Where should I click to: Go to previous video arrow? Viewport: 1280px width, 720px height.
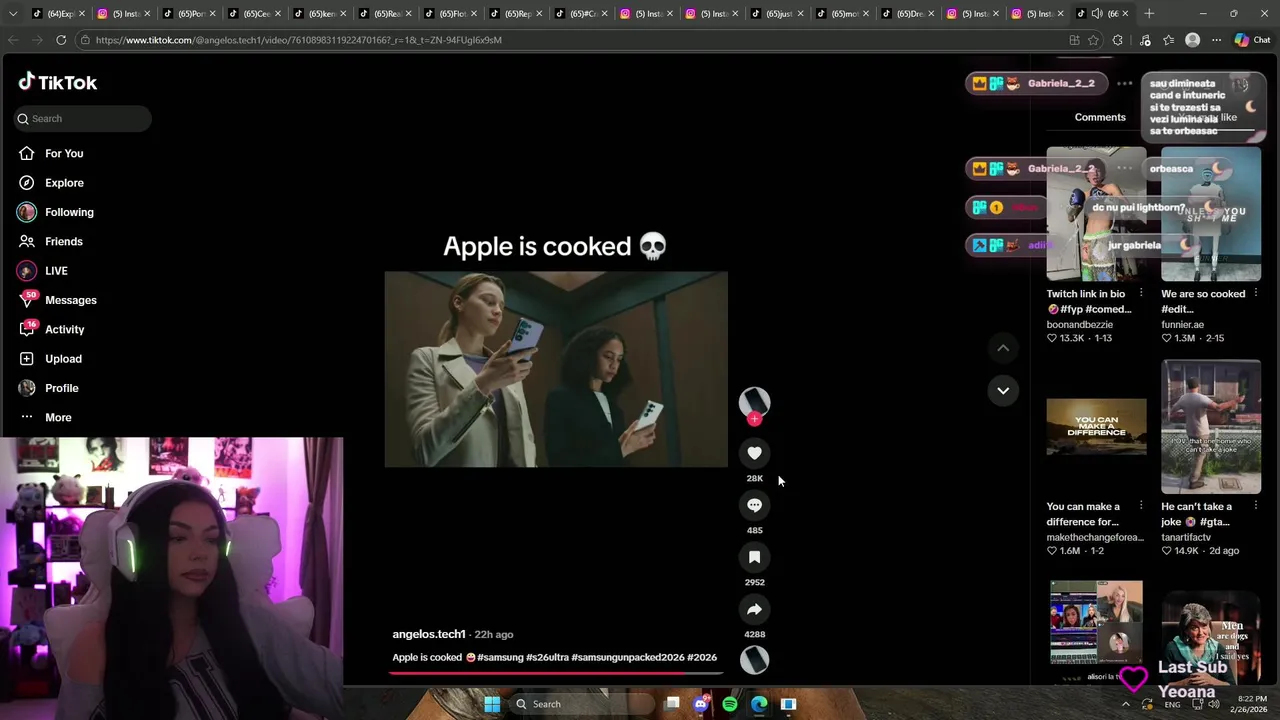1003,348
